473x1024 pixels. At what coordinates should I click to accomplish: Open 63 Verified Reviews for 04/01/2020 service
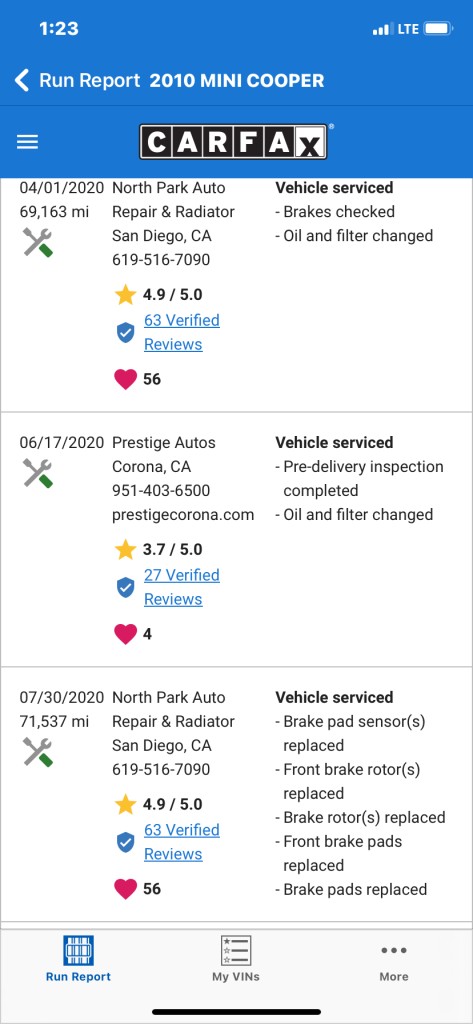click(182, 332)
